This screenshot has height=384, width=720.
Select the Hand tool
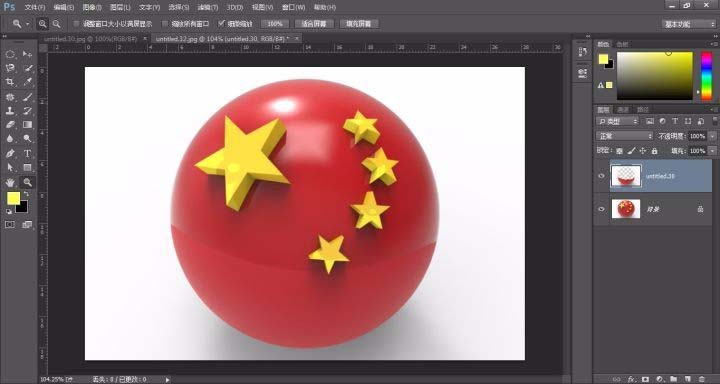click(10, 182)
